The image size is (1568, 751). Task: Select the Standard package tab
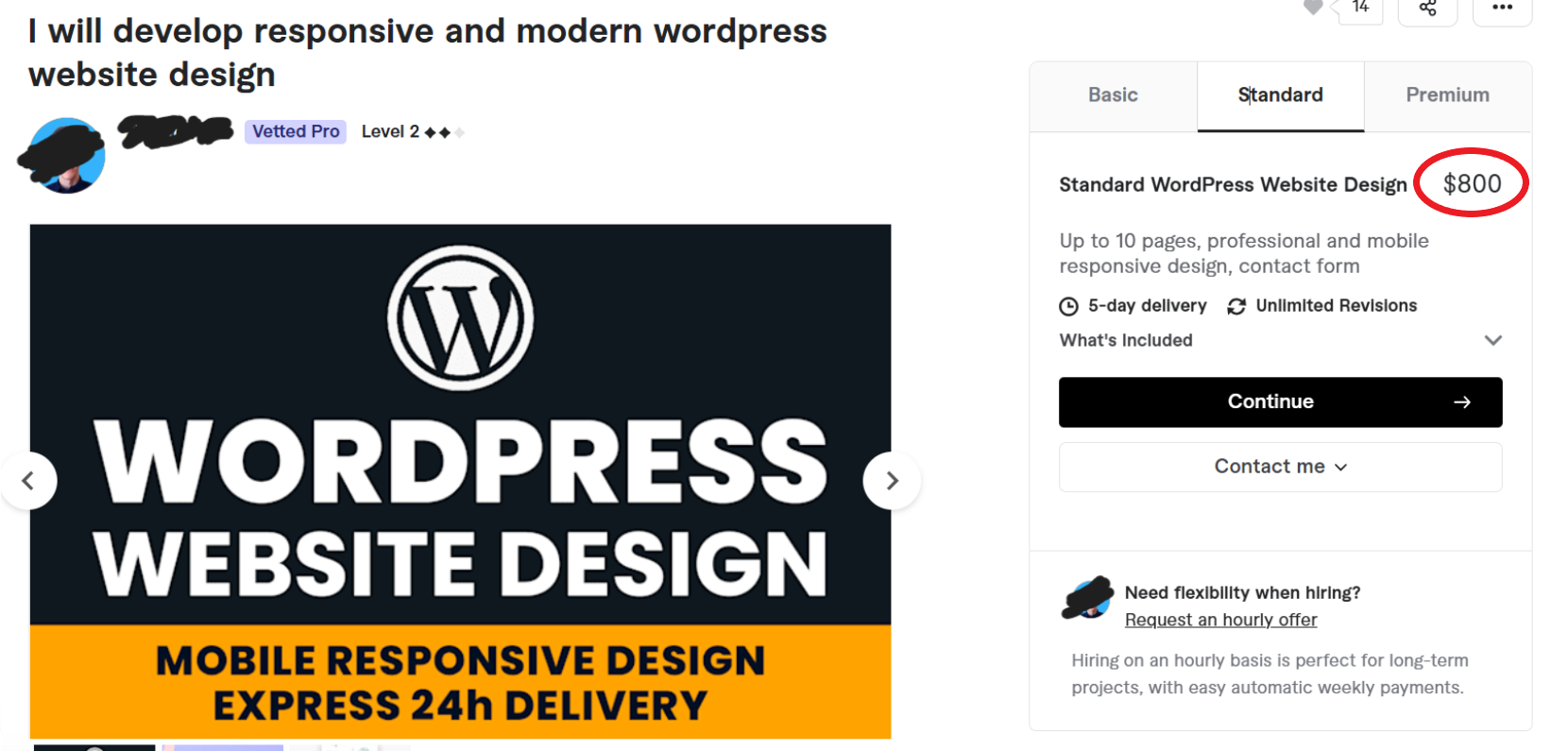tap(1280, 95)
